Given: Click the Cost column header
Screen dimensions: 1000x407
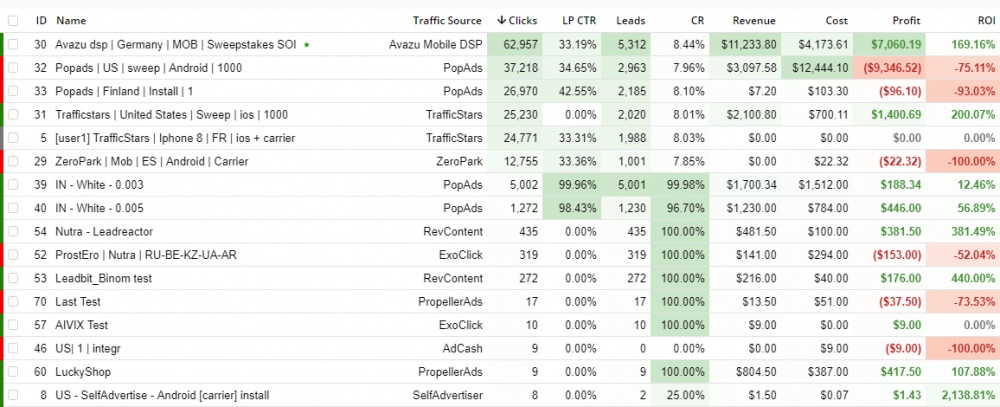Looking at the screenshot, I should [x=837, y=20].
